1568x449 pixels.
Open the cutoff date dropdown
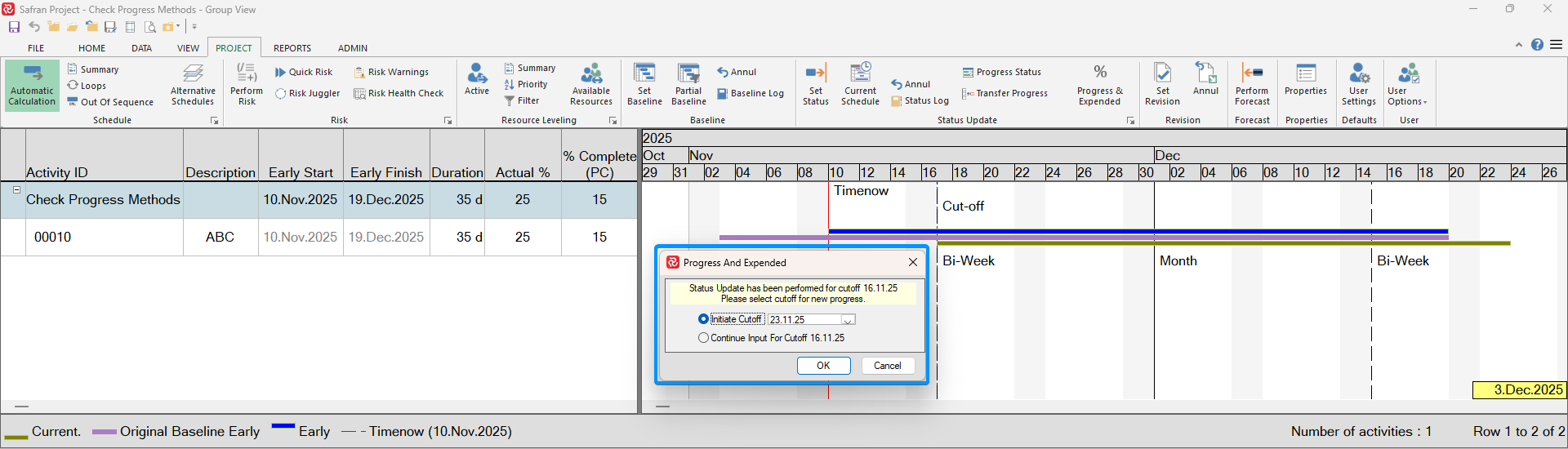coord(848,320)
